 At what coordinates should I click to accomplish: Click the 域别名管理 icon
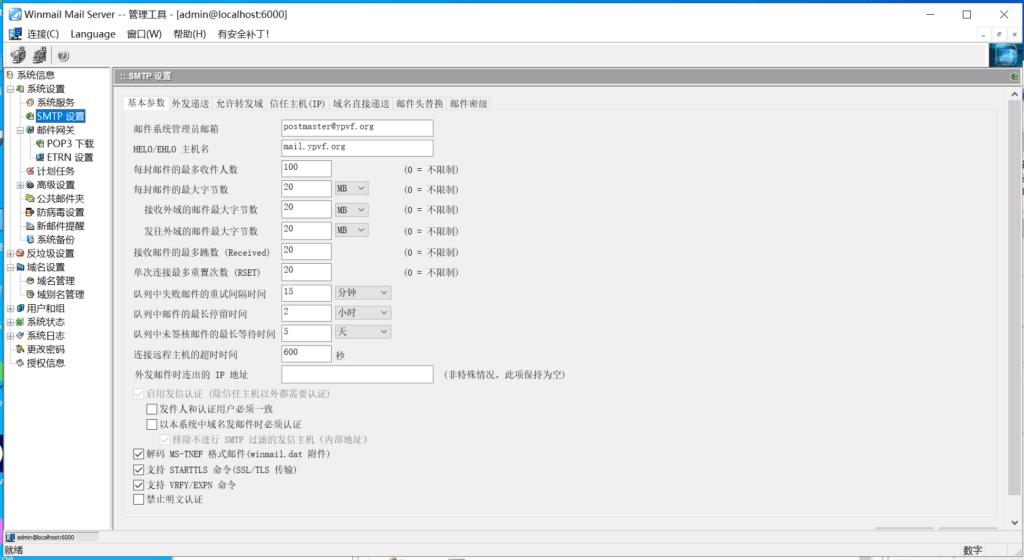click(x=30, y=294)
